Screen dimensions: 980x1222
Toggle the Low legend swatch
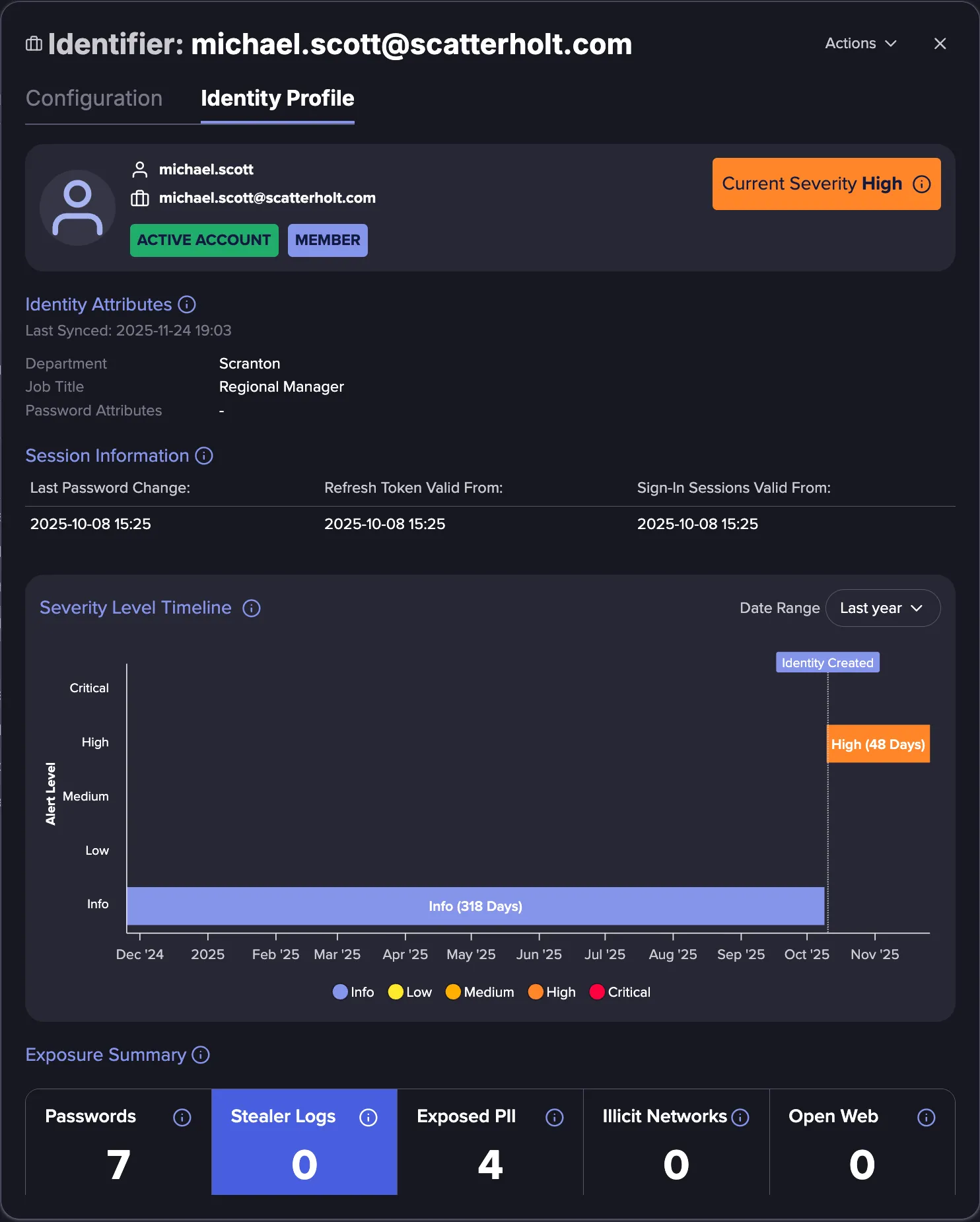click(x=396, y=992)
